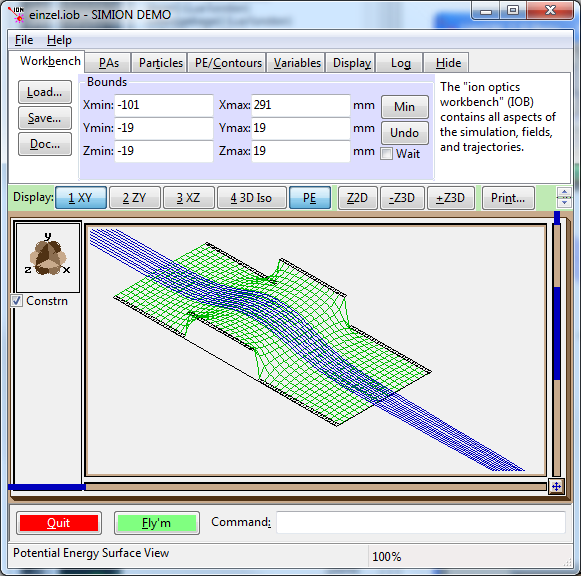
Task: Click the horizontal blue slider under the view
Action: (x=47, y=487)
